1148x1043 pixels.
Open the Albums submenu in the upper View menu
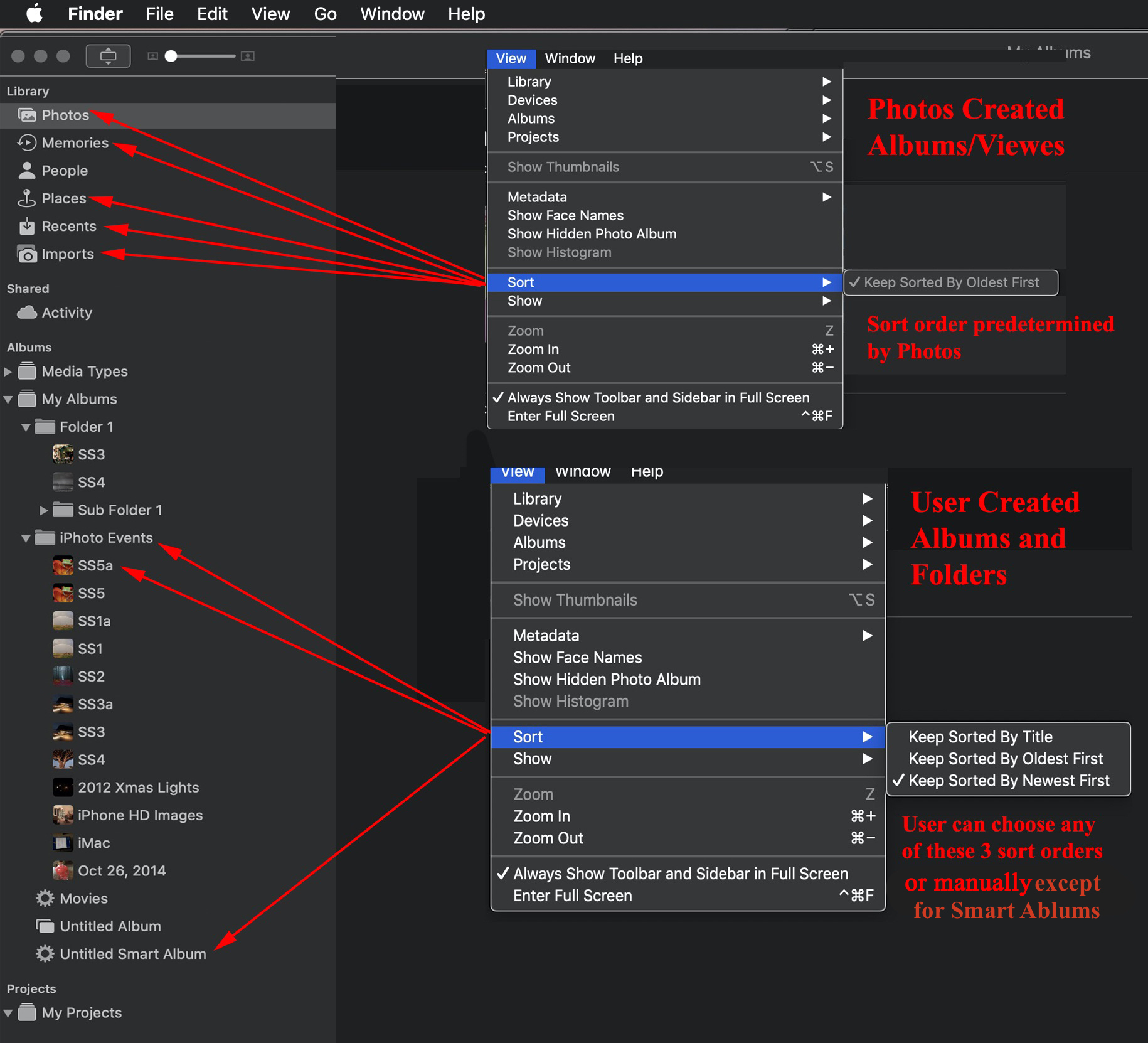(x=665, y=119)
